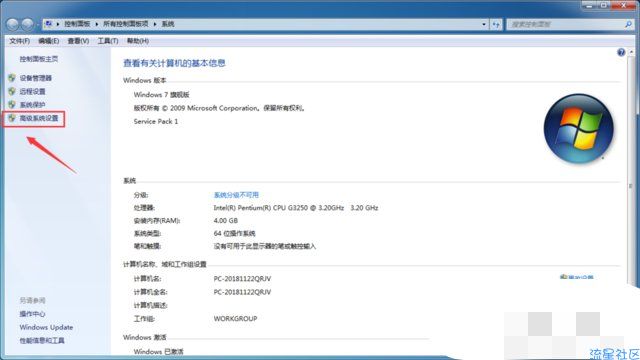640x360 pixels.
Task: Click the change settings shield icon near computer name
Action: coord(563,277)
